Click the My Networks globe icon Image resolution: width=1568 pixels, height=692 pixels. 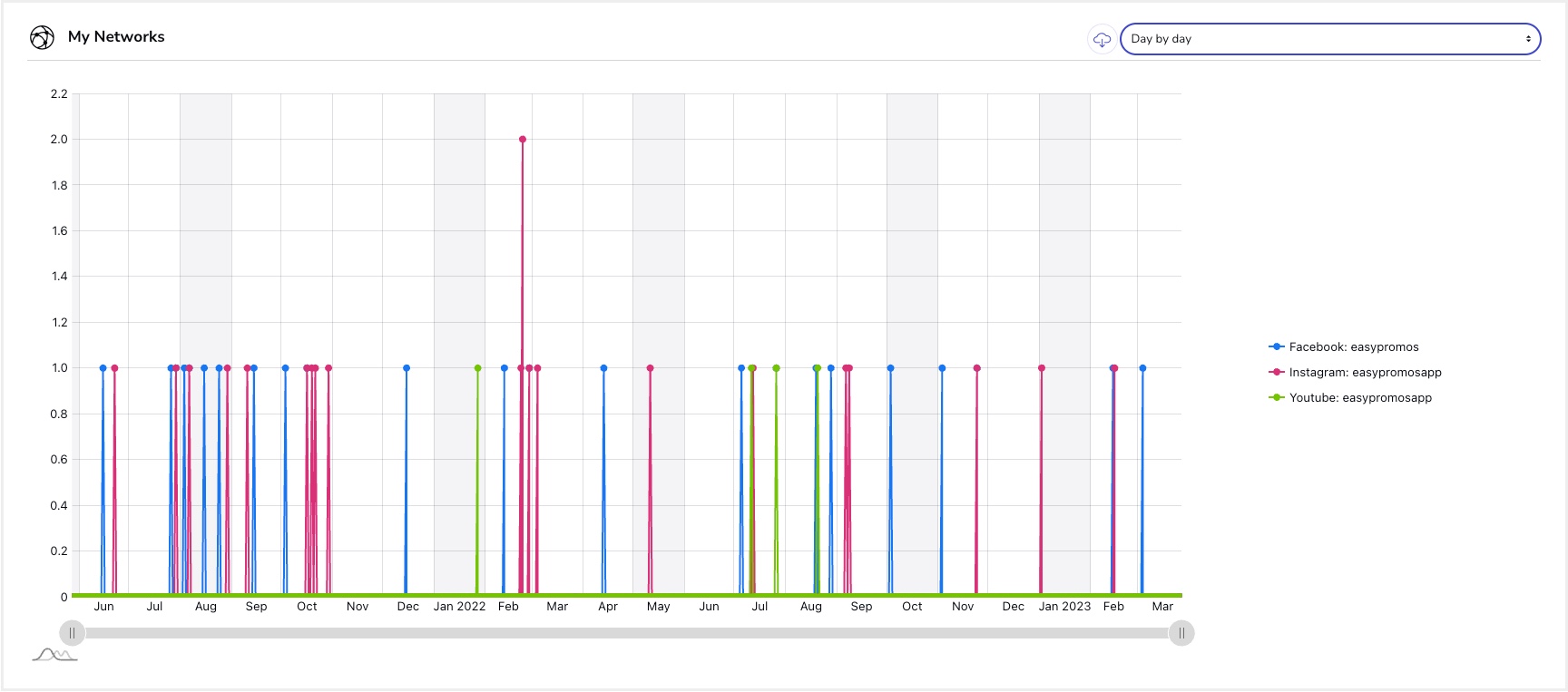(42, 37)
